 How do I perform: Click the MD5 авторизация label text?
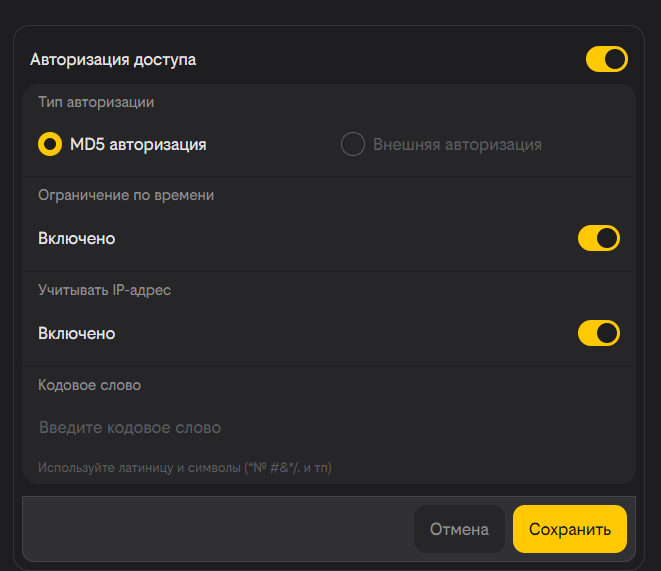(138, 145)
